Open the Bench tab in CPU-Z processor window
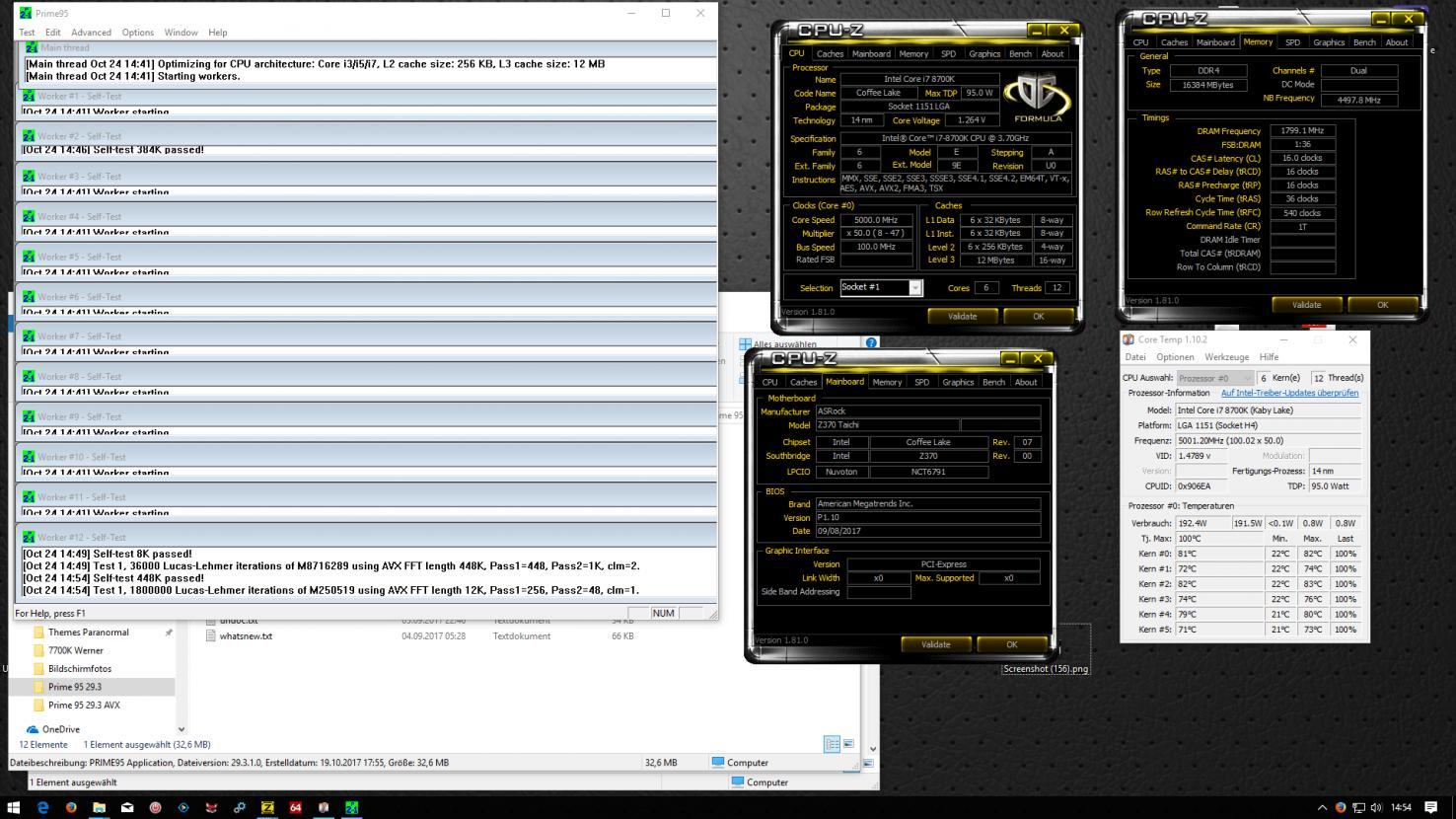This screenshot has width=1456, height=819. tap(1020, 54)
